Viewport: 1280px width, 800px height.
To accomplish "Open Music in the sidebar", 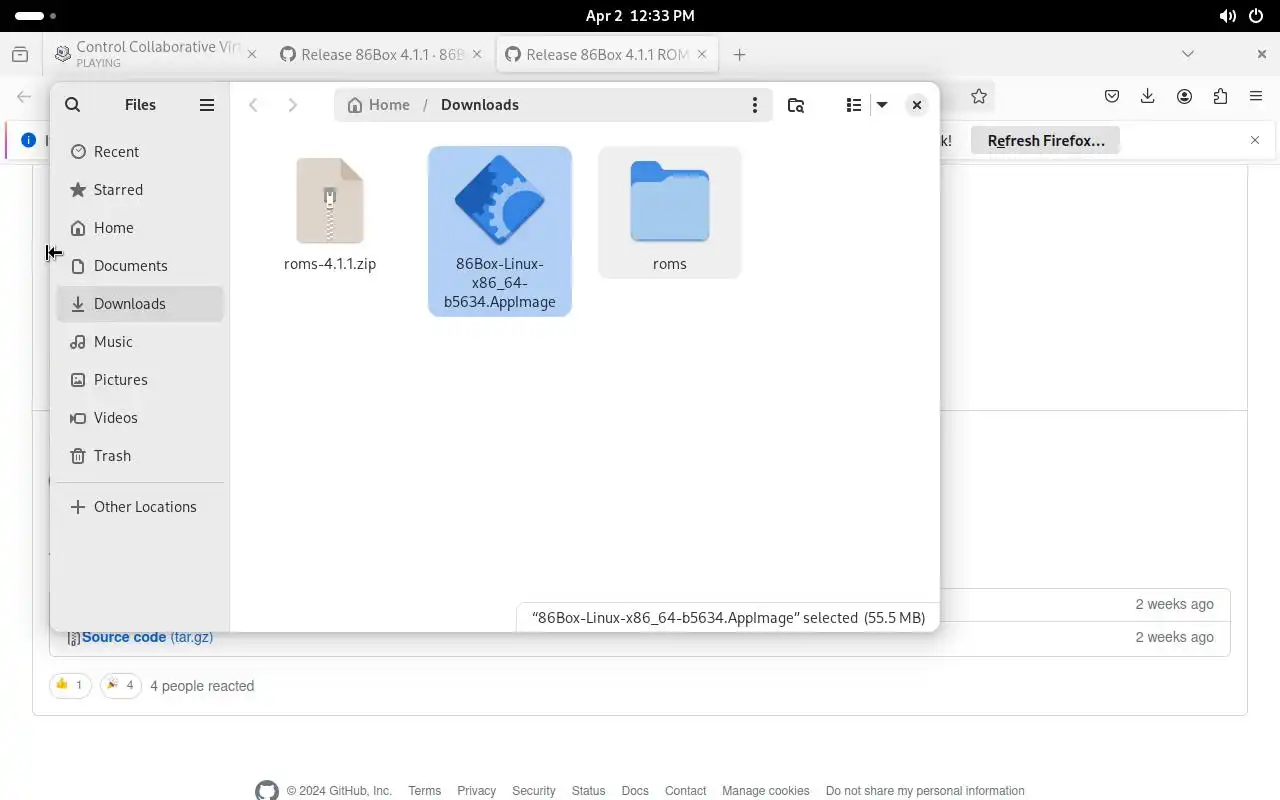I will (x=140, y=342).
